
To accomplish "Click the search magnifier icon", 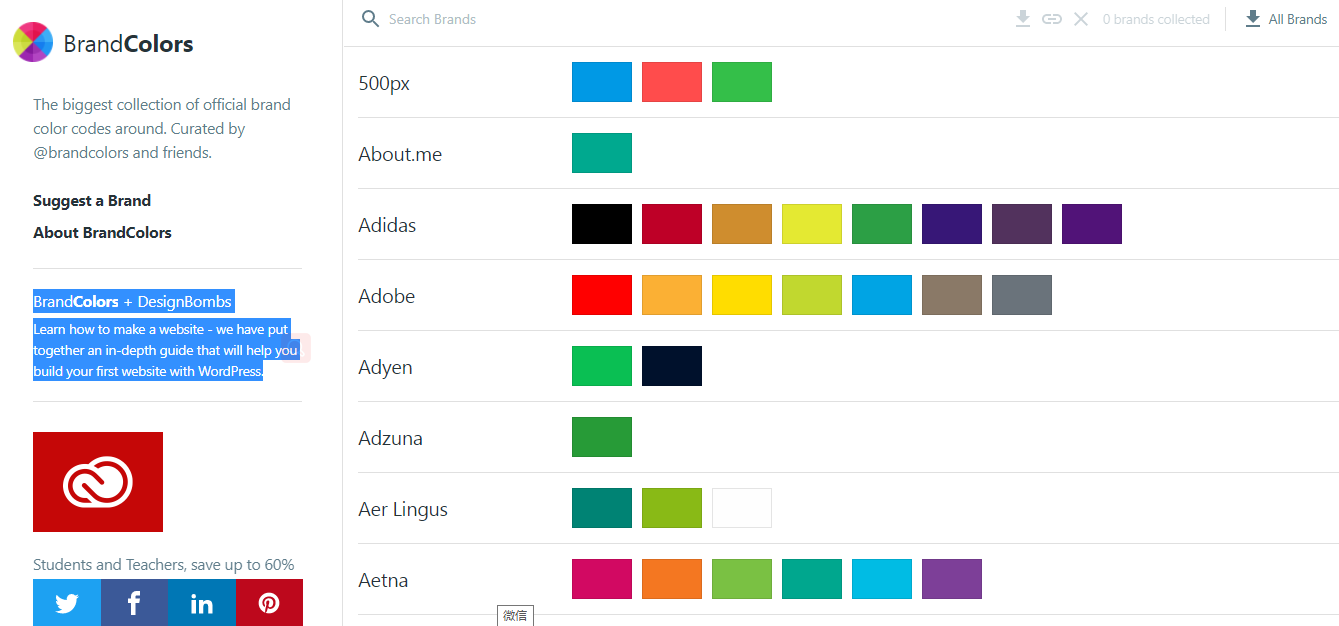I will tap(371, 19).
